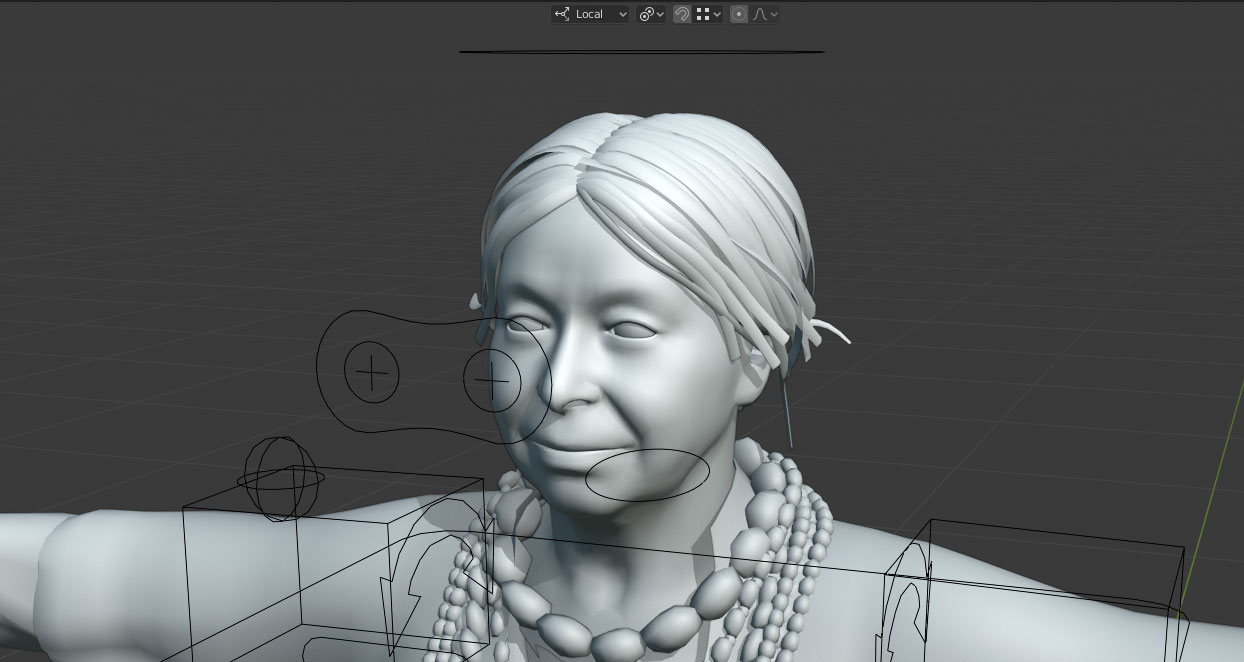Screen dimensions: 1244x662
Task: Open the Local transform orientation dropdown
Action: point(590,14)
